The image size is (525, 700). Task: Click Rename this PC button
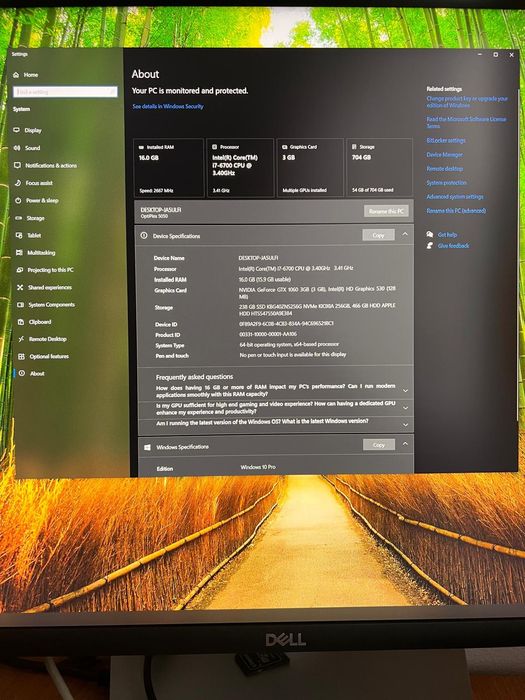tap(386, 211)
